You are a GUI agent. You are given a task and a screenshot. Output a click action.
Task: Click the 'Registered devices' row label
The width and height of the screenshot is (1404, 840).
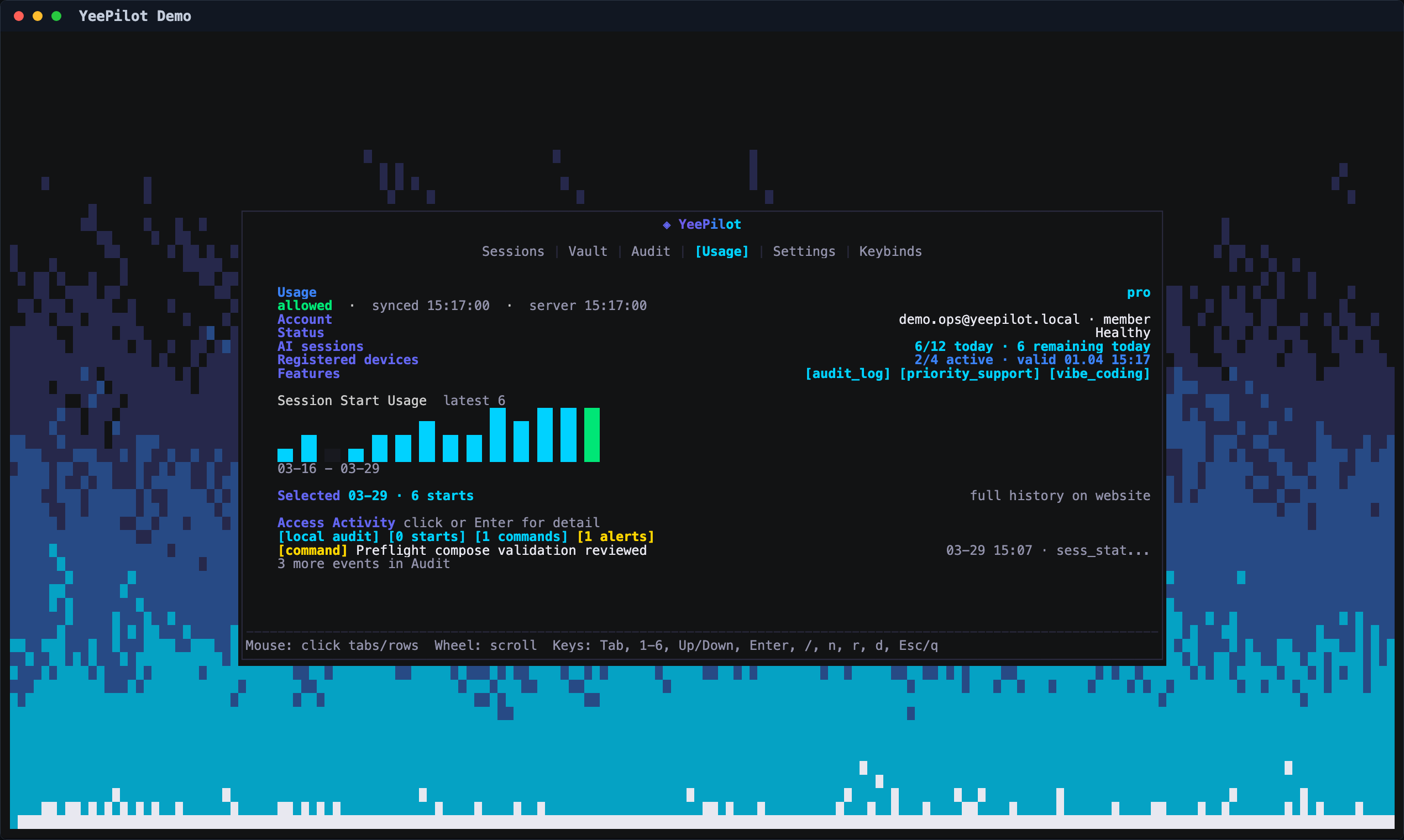click(348, 360)
